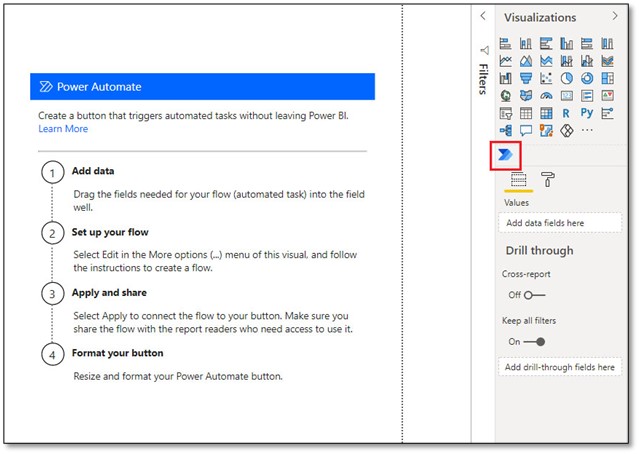This screenshot has width=639, height=454.
Task: Expand the Filters pane
Action: (x=483, y=79)
